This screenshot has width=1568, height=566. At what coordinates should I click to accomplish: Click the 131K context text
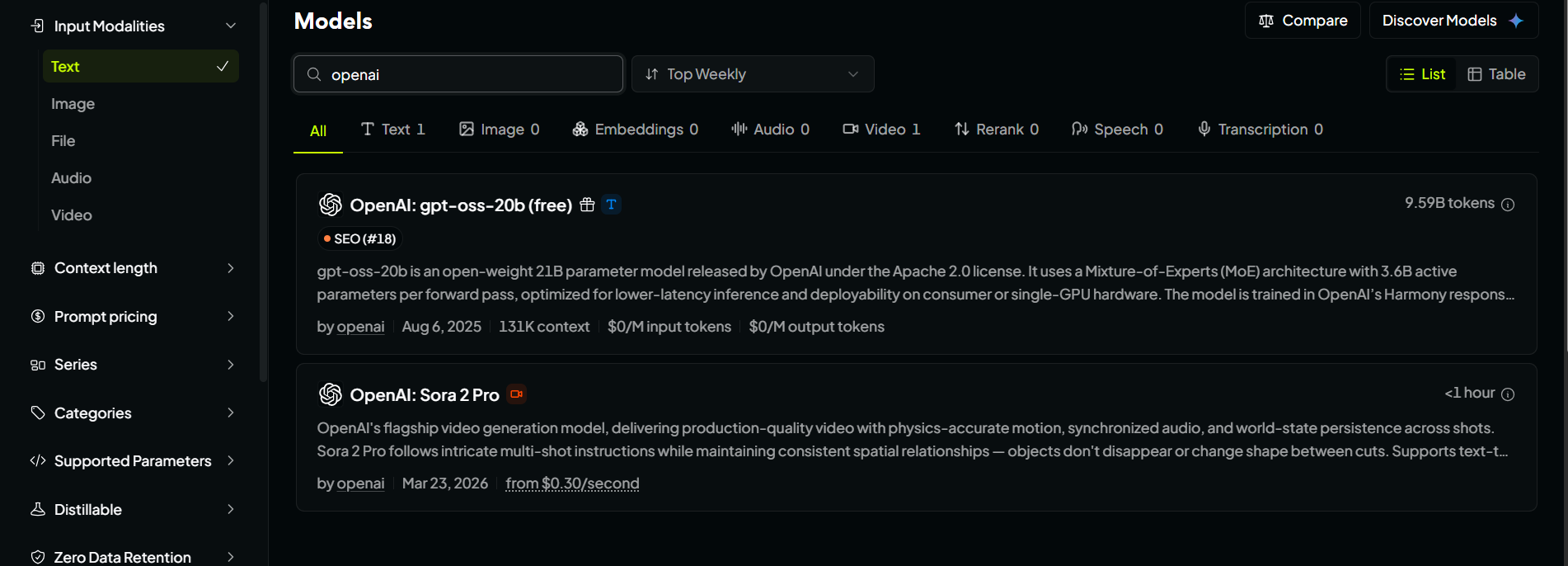pos(544,327)
